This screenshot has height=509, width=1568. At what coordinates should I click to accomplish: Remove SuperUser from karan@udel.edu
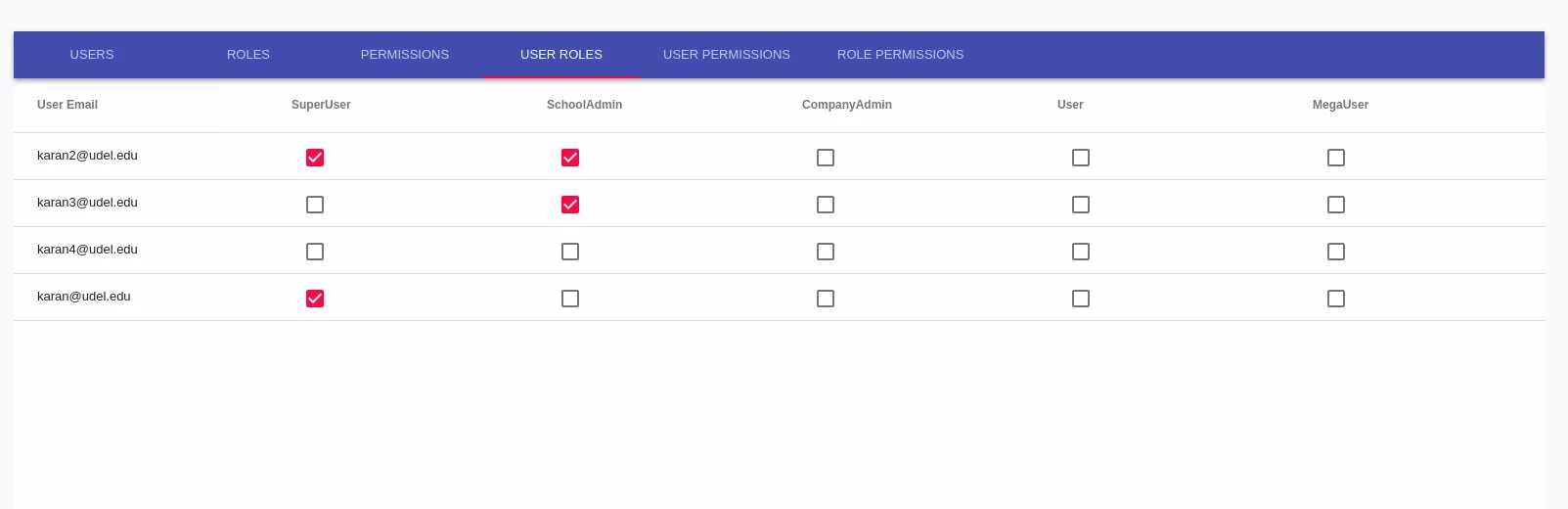click(315, 299)
